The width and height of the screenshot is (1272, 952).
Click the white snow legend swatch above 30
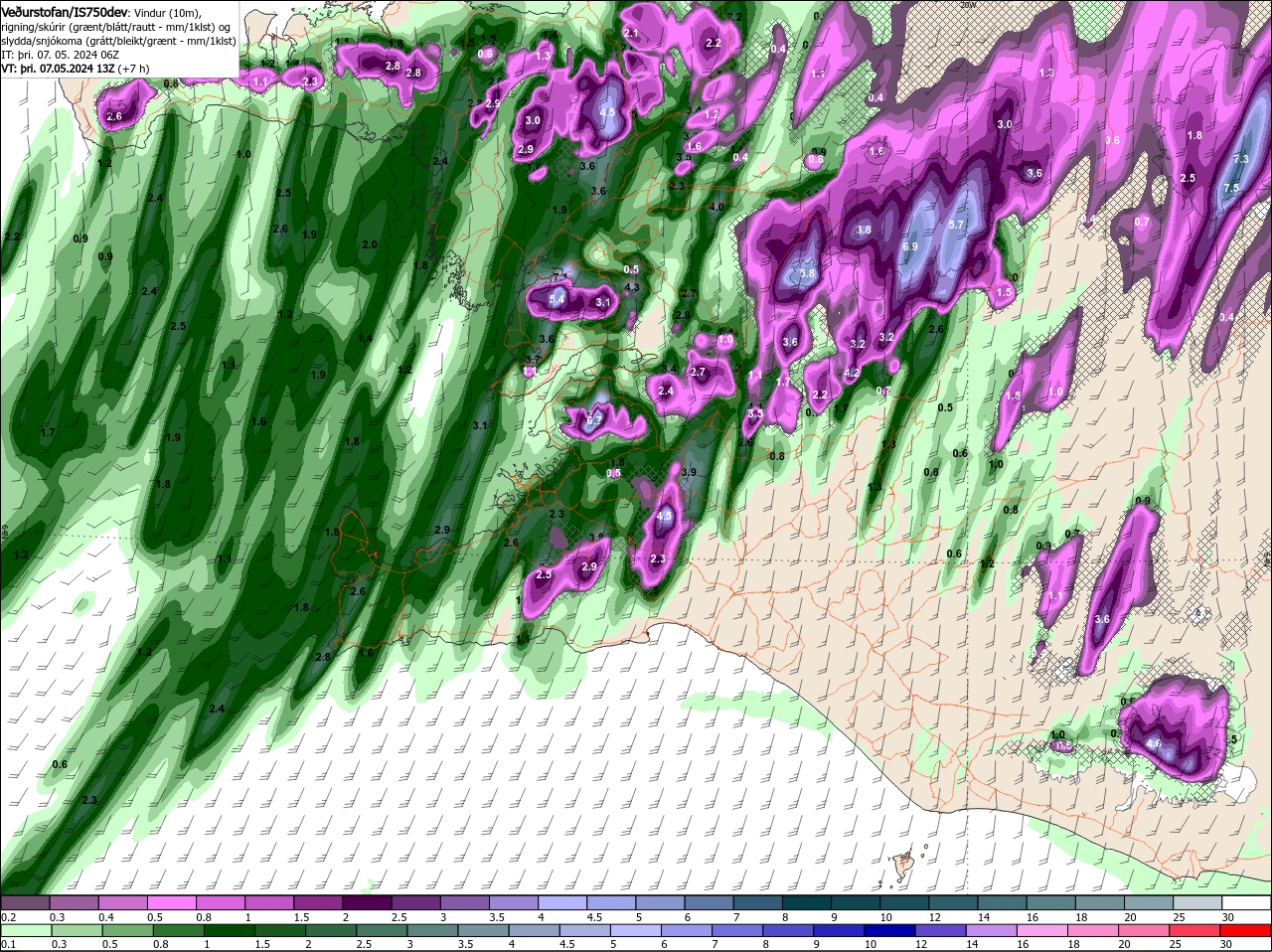click(1247, 902)
